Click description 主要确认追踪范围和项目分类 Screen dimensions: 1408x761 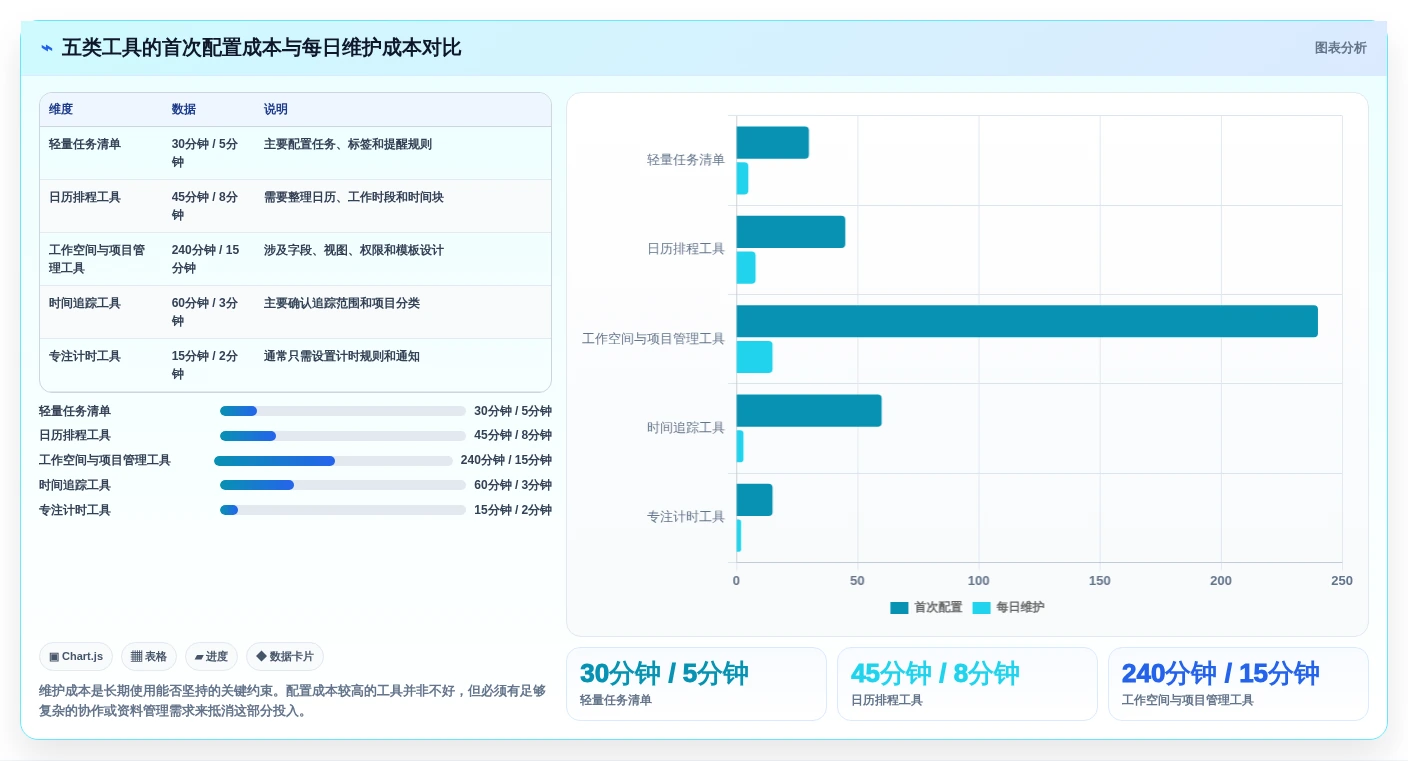pyautogui.click(x=342, y=303)
